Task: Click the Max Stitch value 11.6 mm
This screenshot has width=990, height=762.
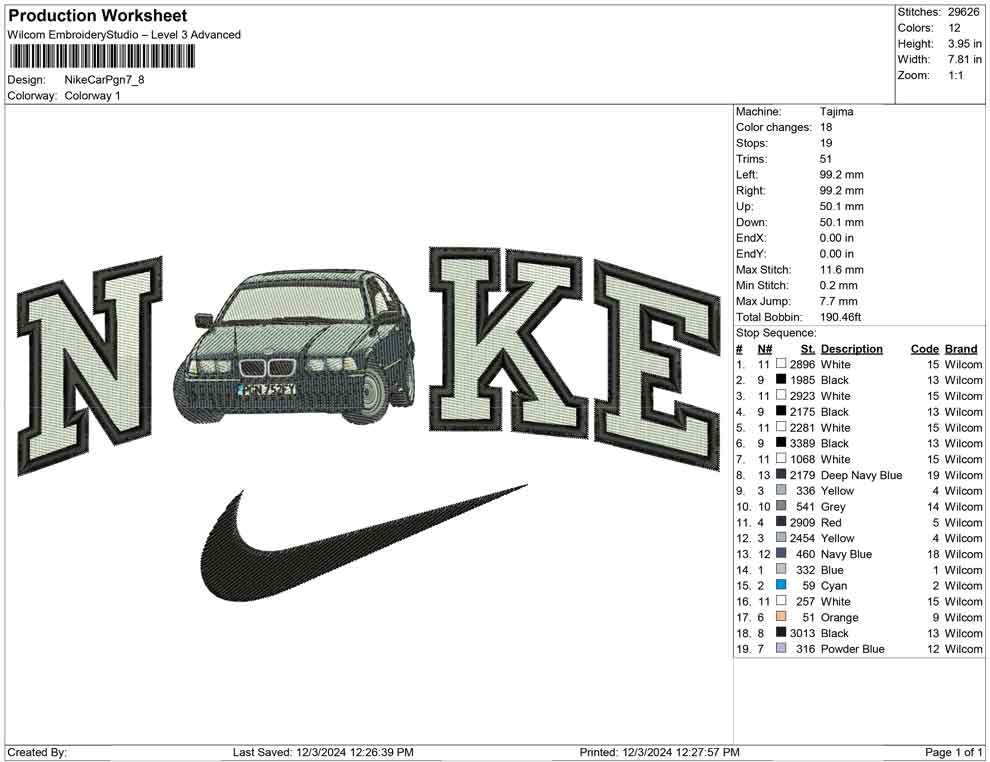Action: [x=842, y=270]
